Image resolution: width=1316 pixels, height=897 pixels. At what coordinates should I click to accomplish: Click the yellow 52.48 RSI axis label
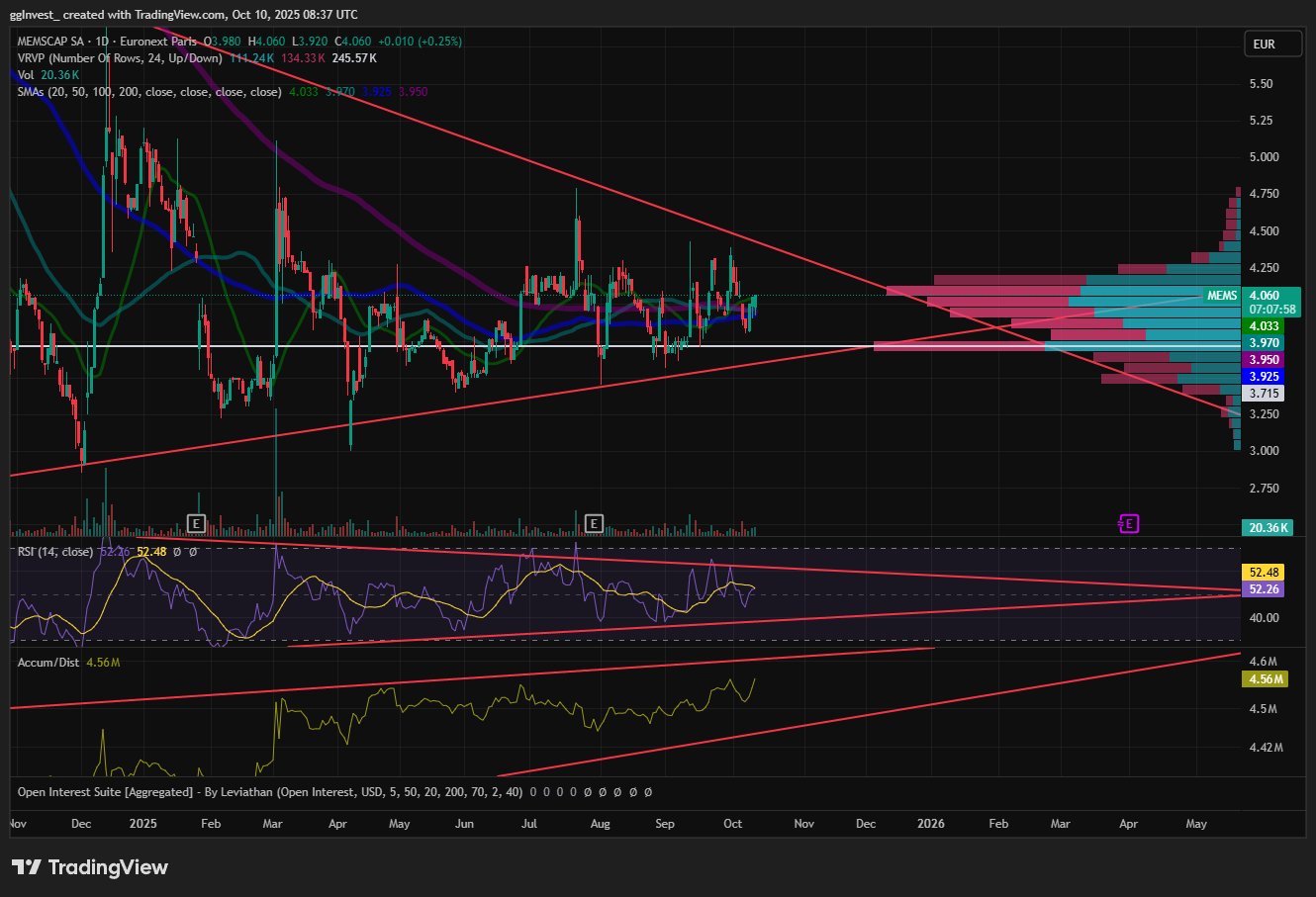[x=1265, y=573]
